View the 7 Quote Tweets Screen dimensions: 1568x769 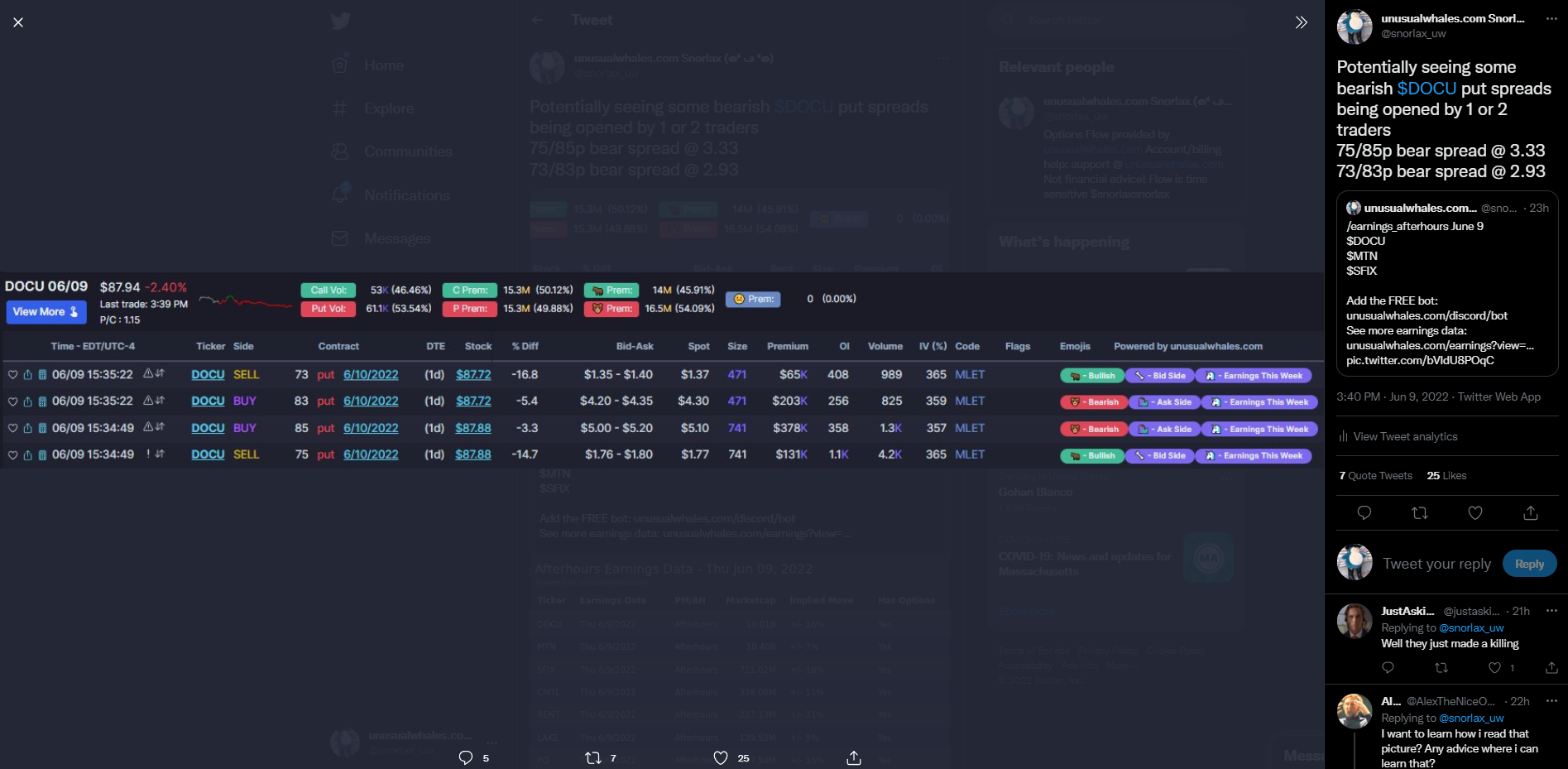click(x=1375, y=476)
